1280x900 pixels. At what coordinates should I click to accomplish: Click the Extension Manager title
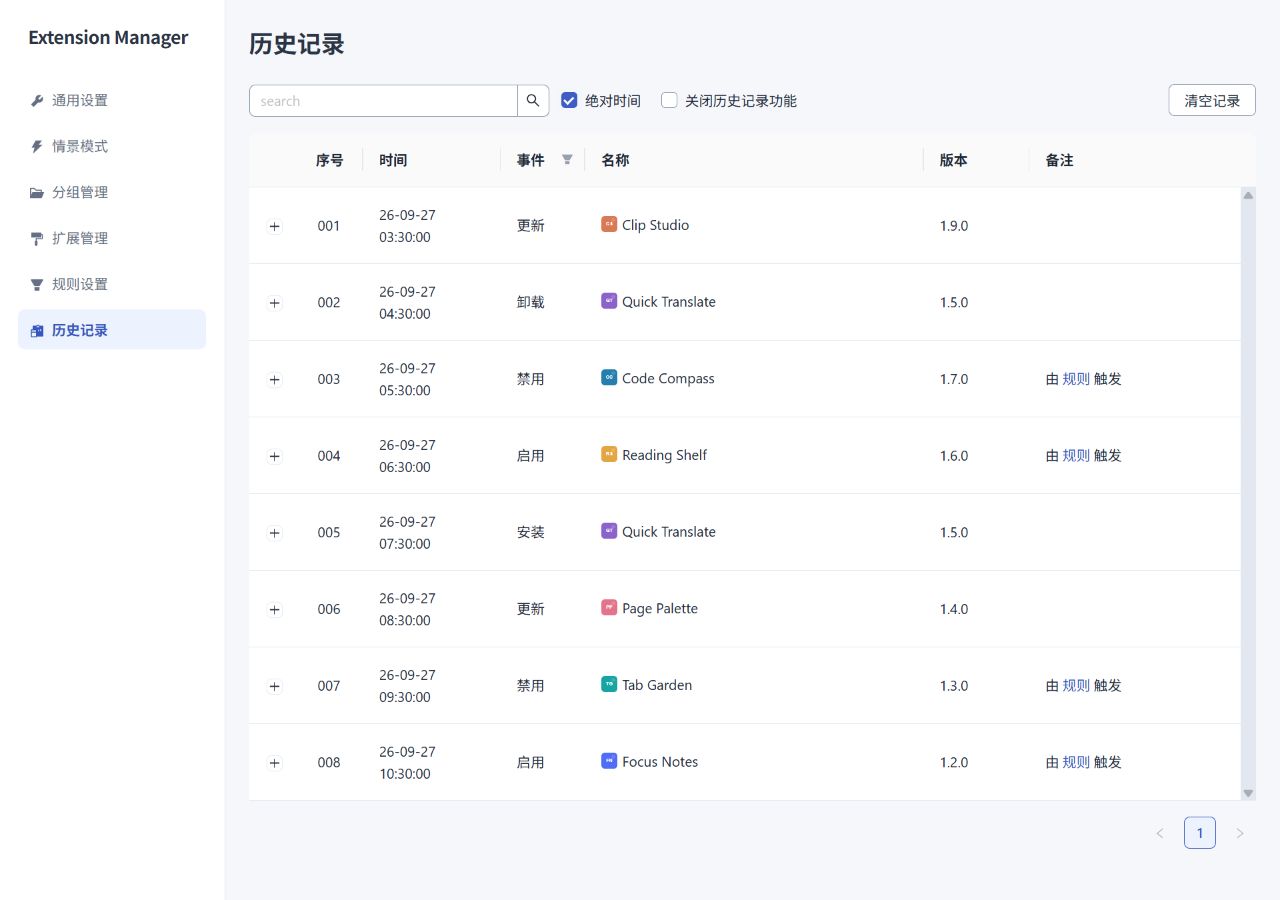click(108, 37)
